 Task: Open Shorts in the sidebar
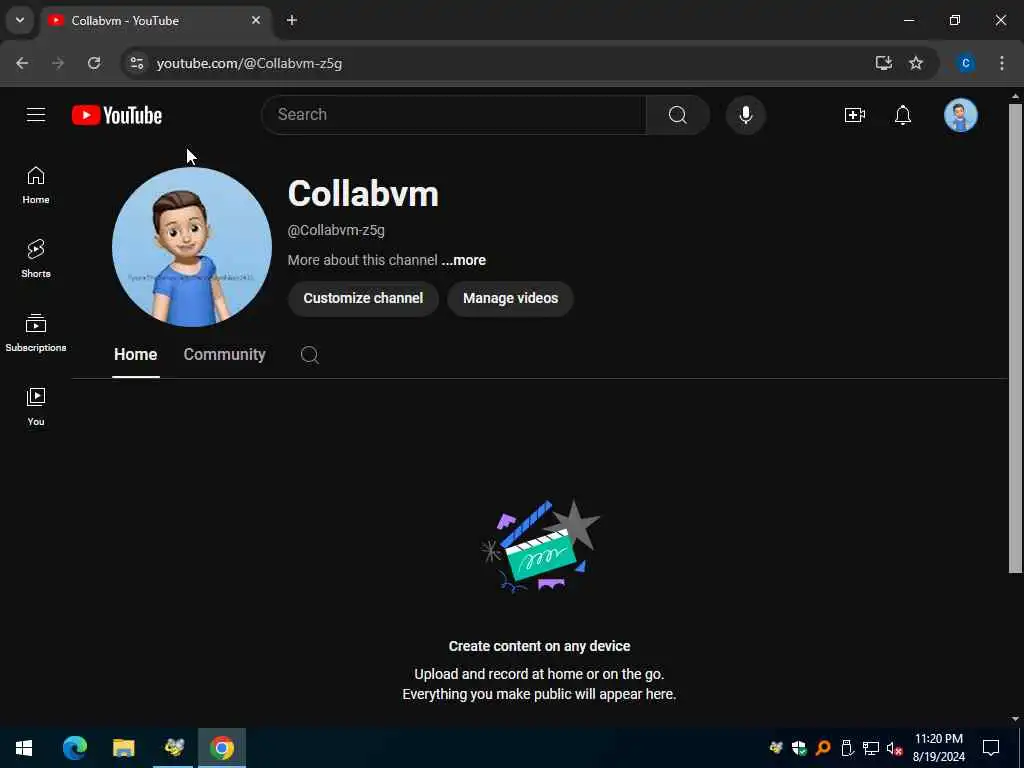36,259
